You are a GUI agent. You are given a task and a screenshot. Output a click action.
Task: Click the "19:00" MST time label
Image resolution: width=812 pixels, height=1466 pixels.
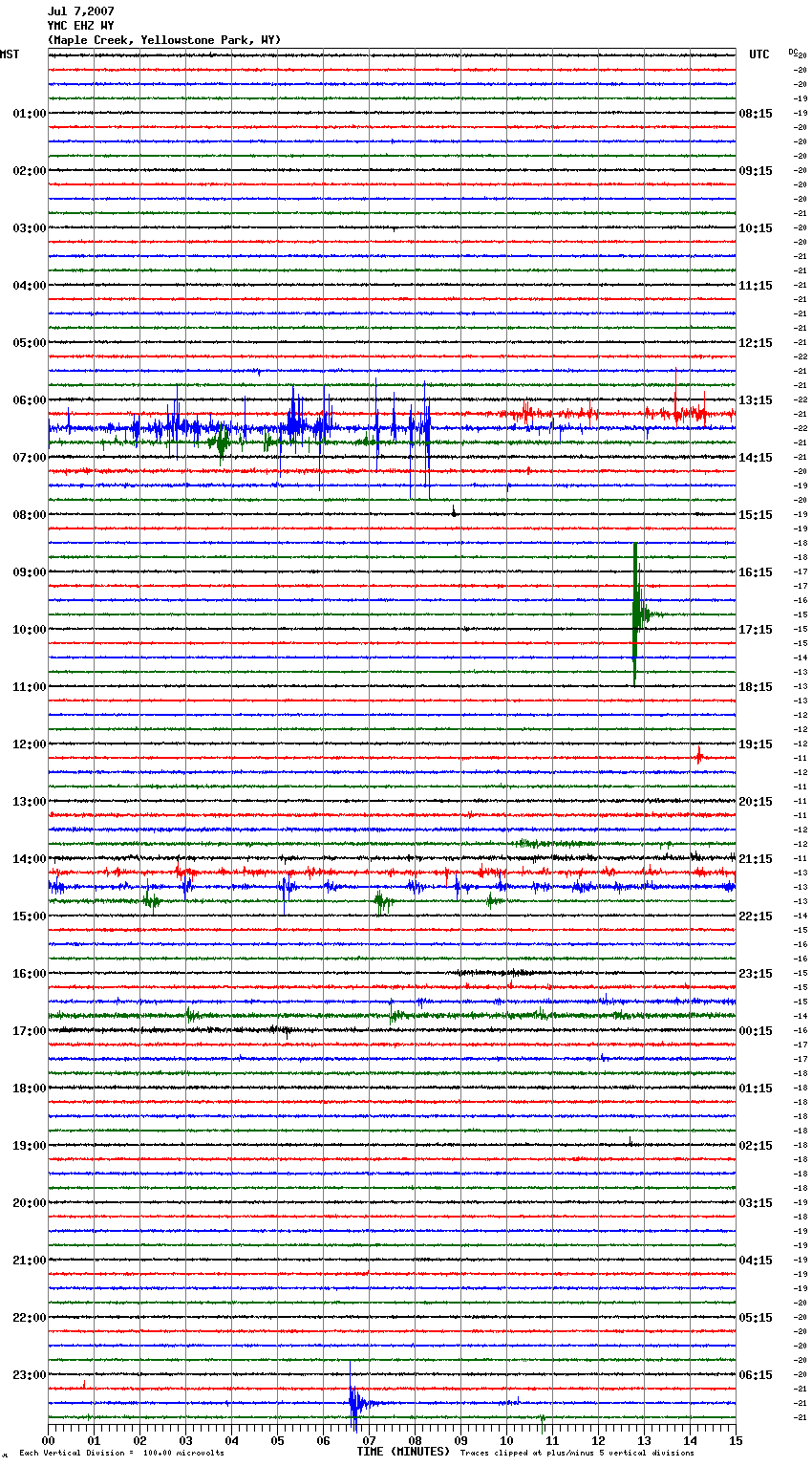point(30,1146)
